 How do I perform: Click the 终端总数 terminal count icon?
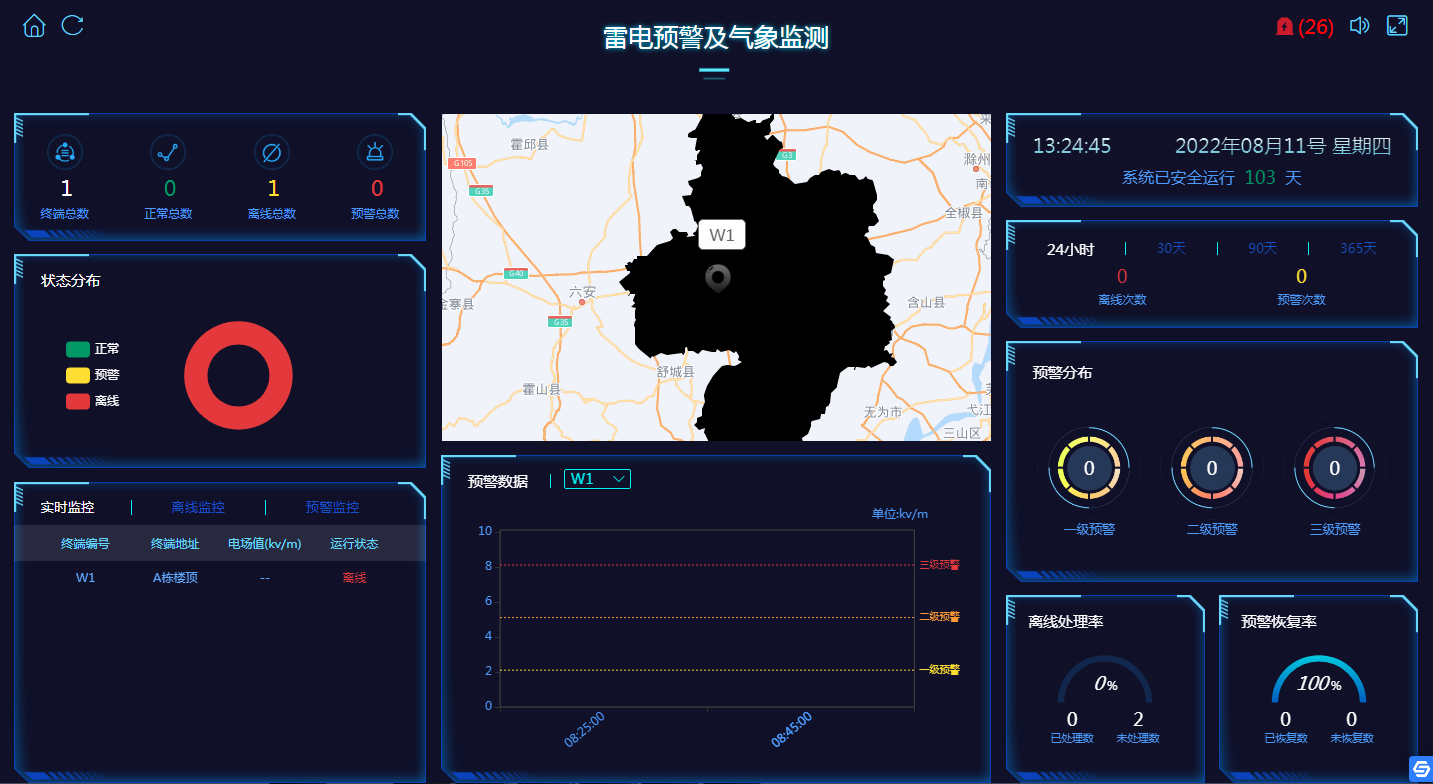65,152
